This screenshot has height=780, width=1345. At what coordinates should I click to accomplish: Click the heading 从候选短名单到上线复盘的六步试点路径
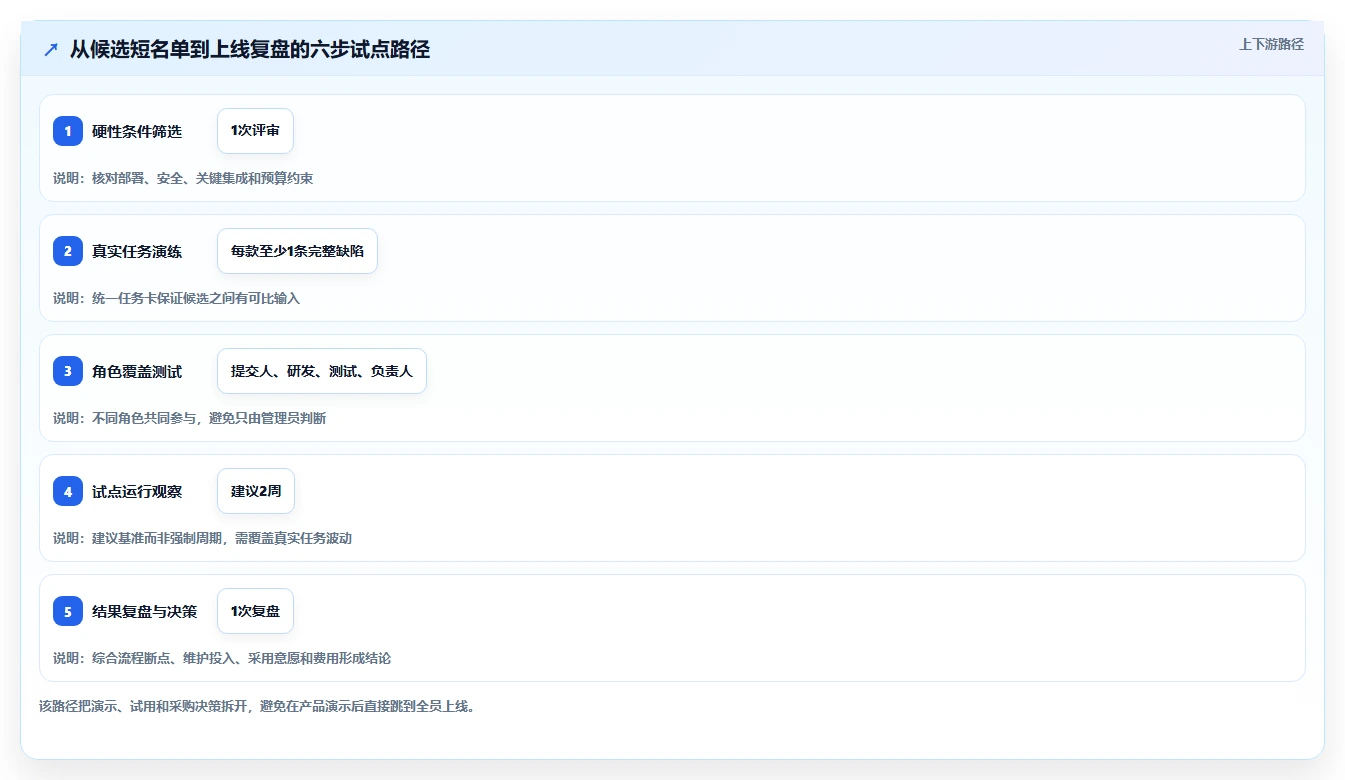[x=250, y=49]
